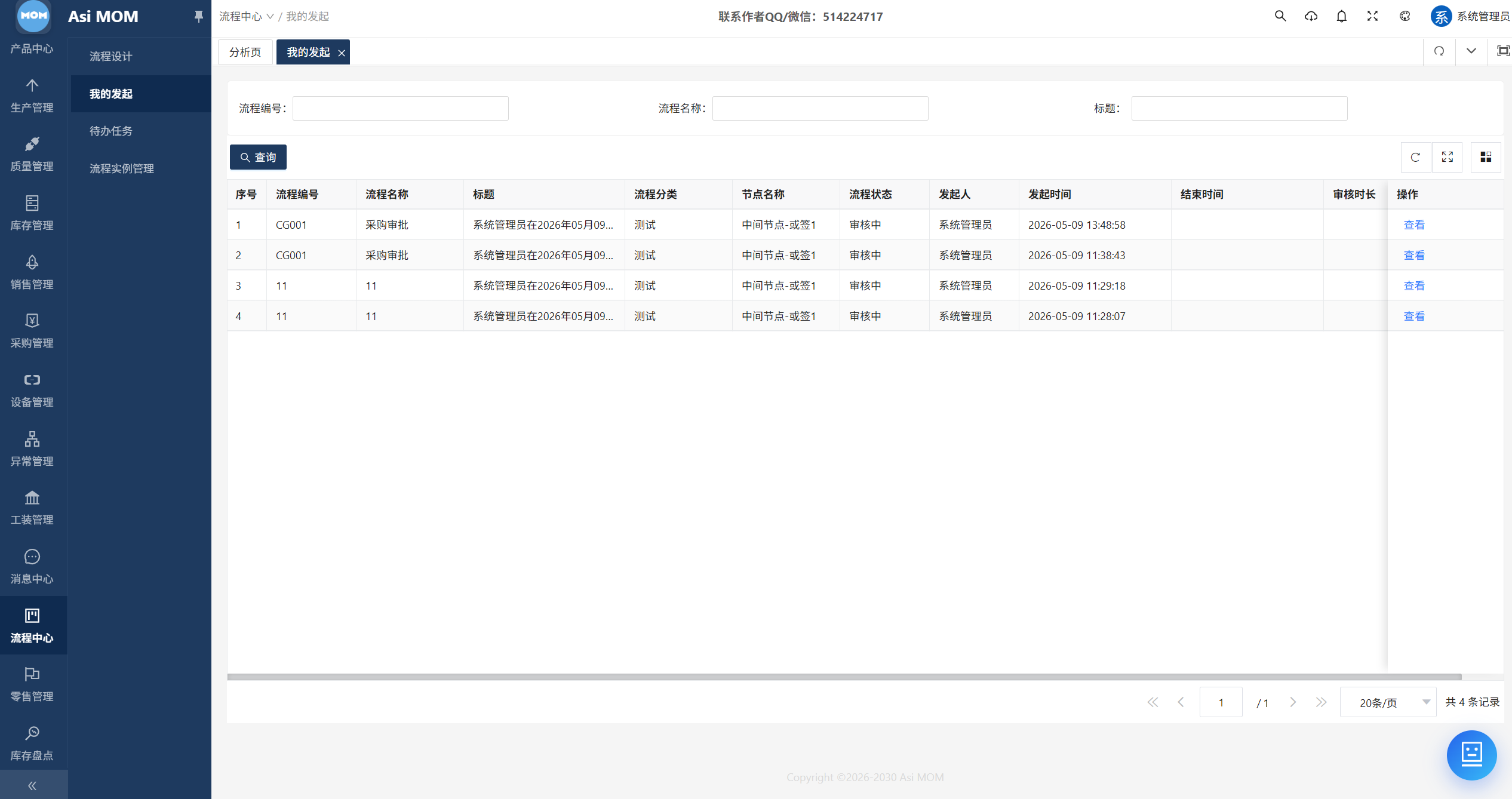Go to last page button
The image size is (1512, 799).
click(x=1321, y=702)
